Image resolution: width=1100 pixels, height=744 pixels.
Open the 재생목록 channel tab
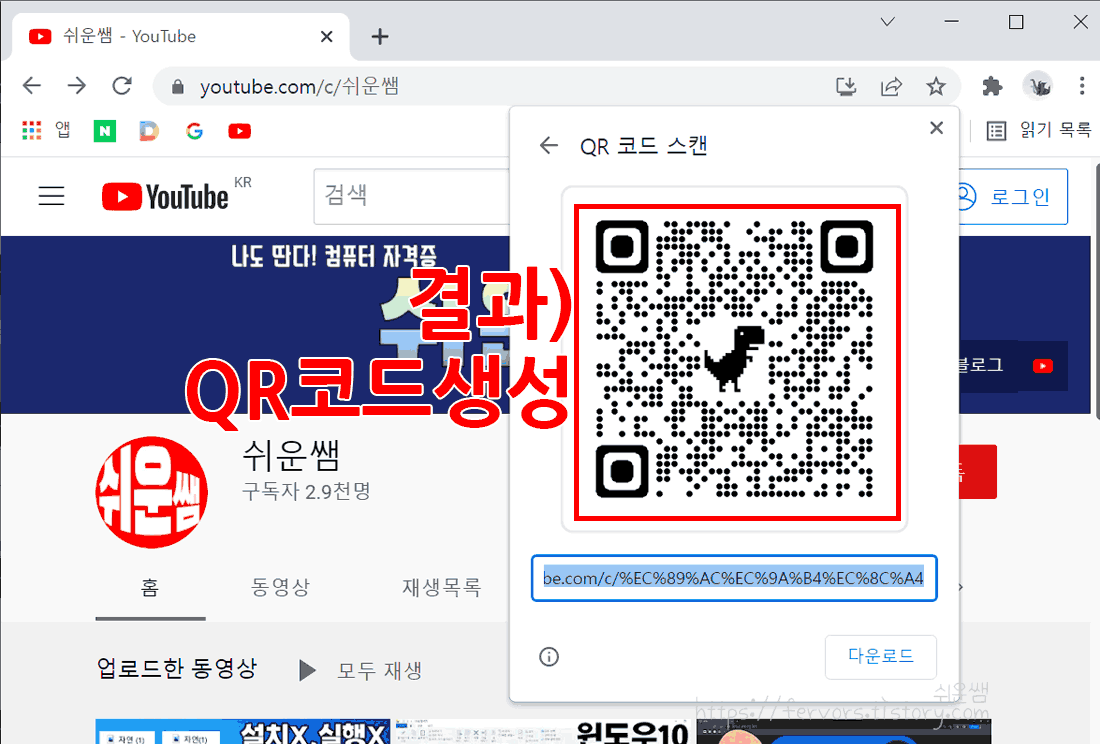coord(441,587)
